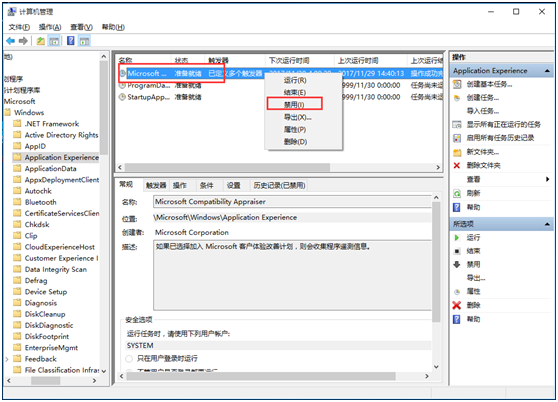This screenshot has height=402, width=558.
Task: Click the Back arrow toolbar icon
Action: point(11,41)
